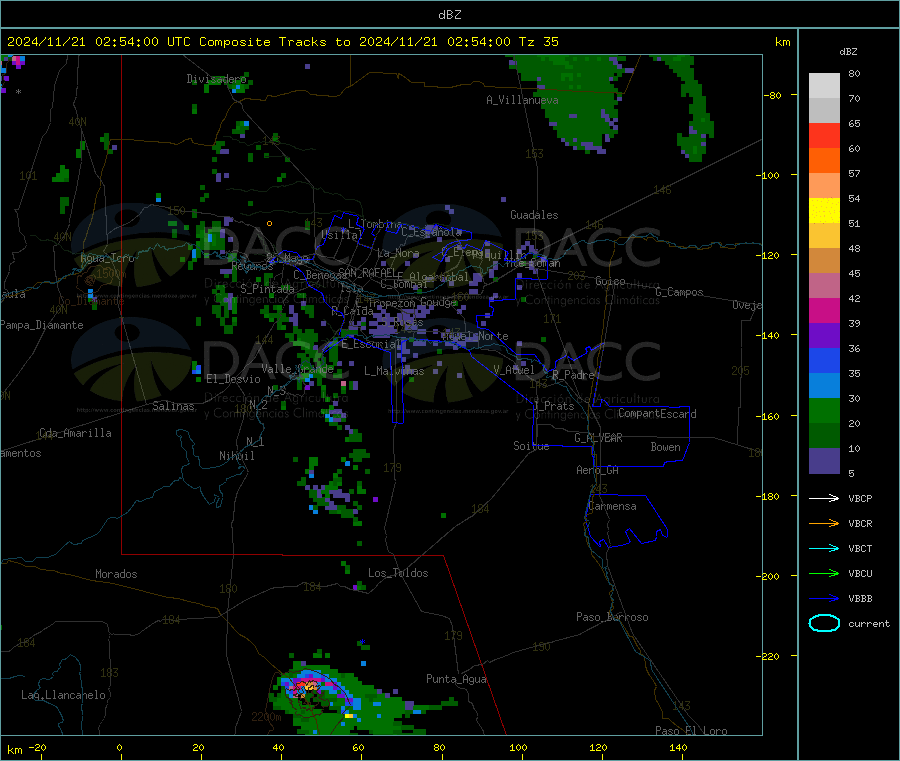Screen dimensions: 900x761
Task: Click the 'El_Desvio' map label
Action: coord(233,379)
